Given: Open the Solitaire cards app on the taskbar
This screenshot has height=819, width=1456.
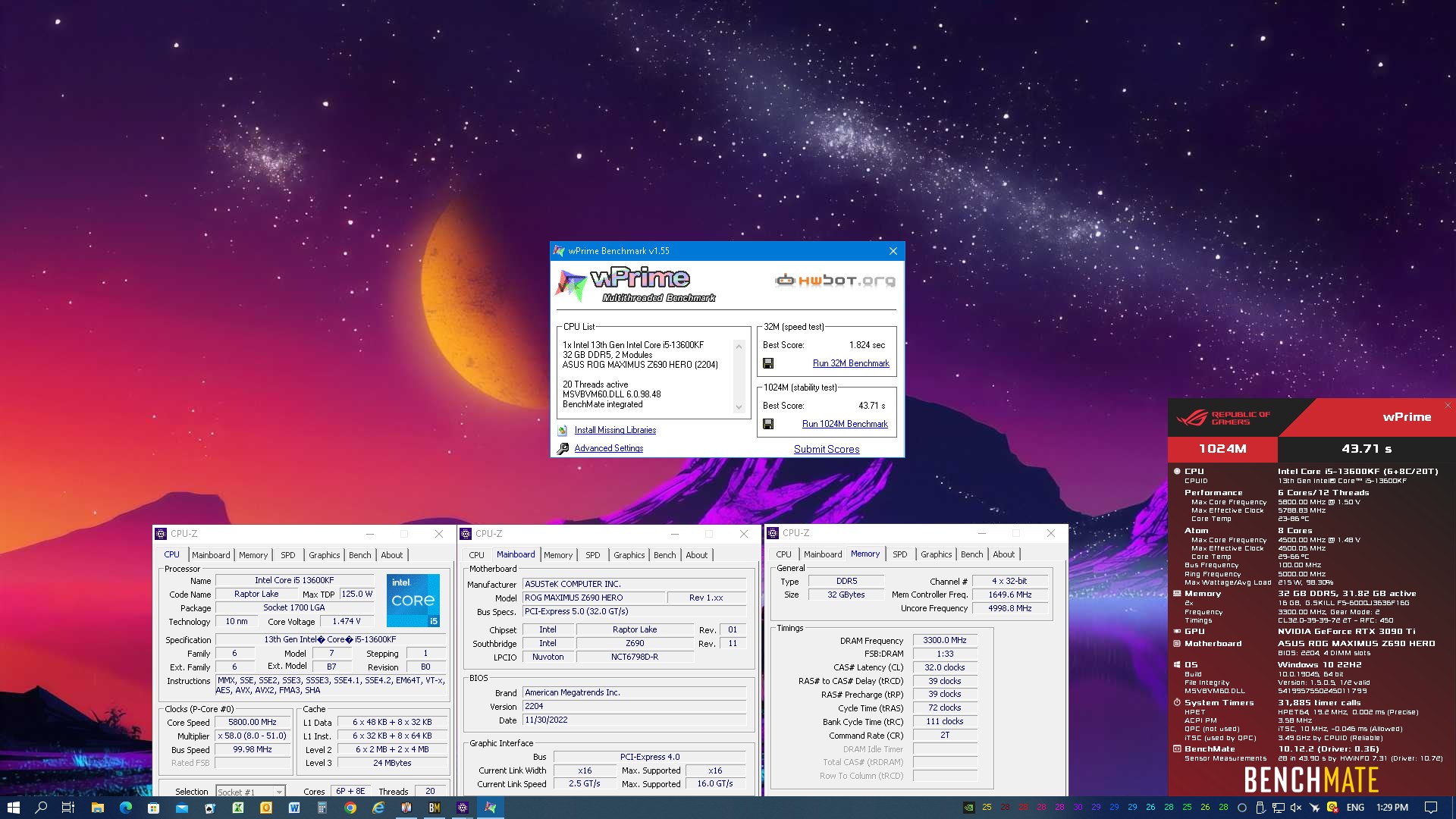Looking at the screenshot, I should pyautogui.click(x=209, y=808).
